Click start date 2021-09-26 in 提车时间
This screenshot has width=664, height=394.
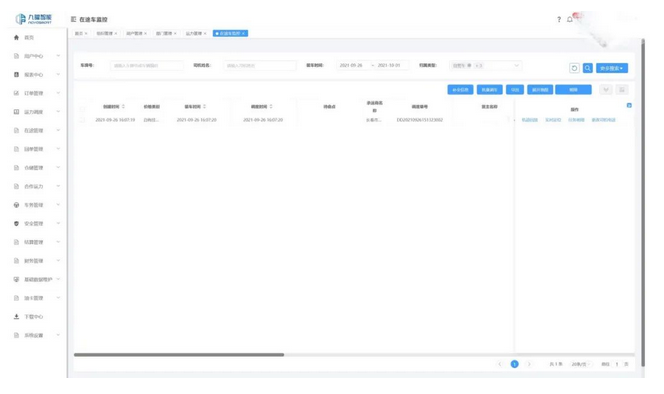click(351, 66)
